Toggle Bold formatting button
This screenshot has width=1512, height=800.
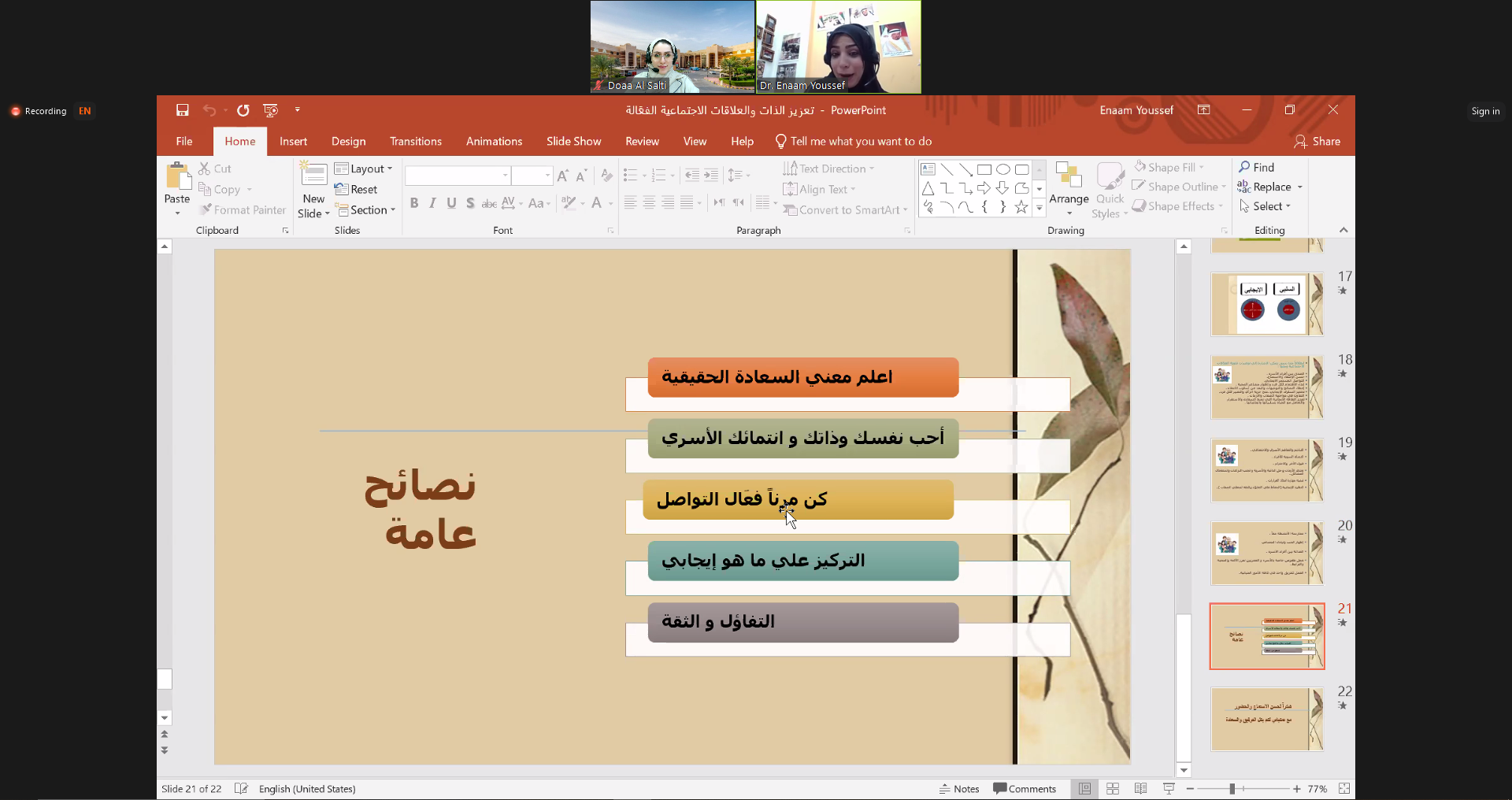click(414, 203)
